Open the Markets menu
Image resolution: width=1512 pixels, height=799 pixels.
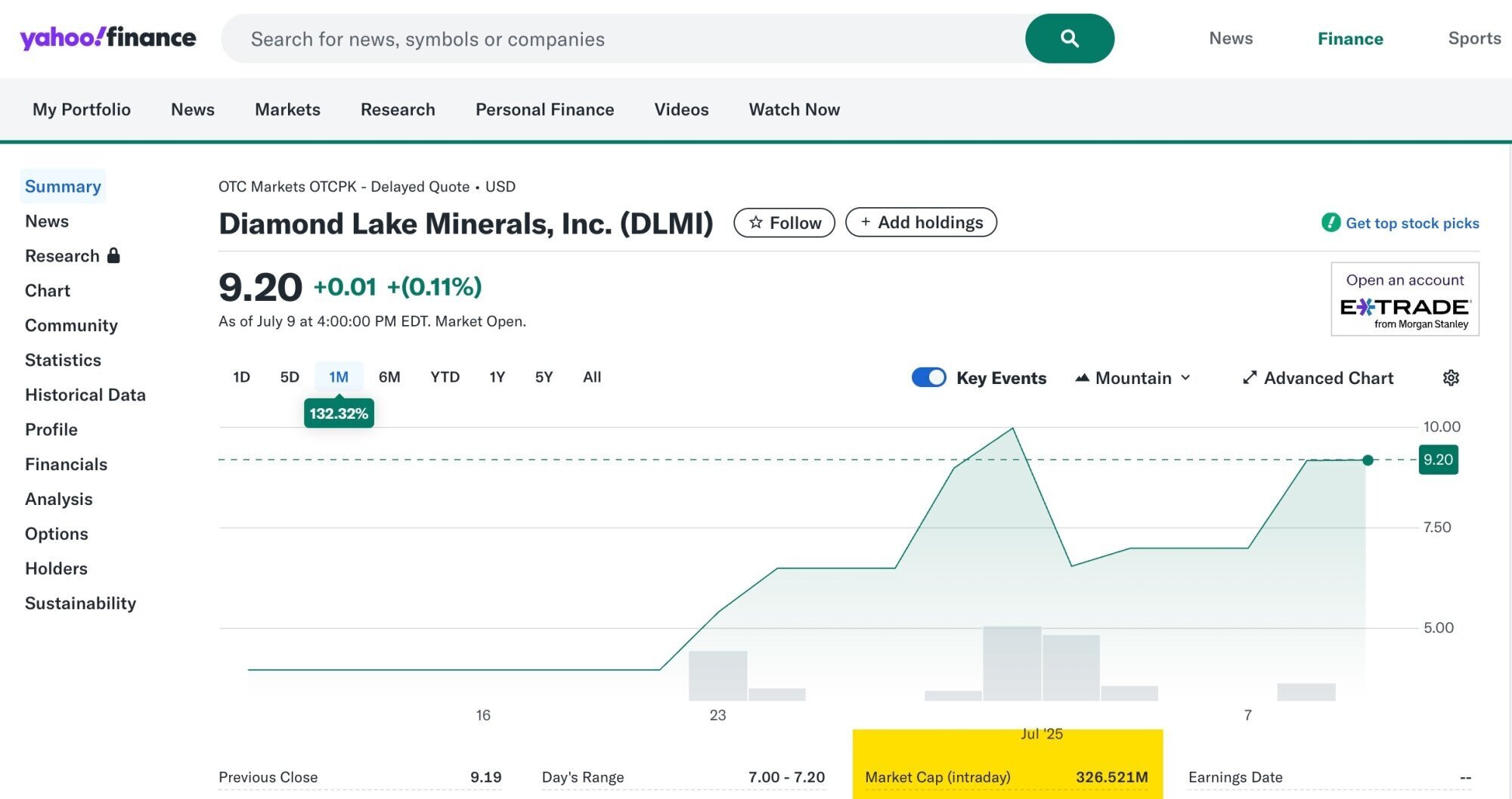(x=287, y=110)
